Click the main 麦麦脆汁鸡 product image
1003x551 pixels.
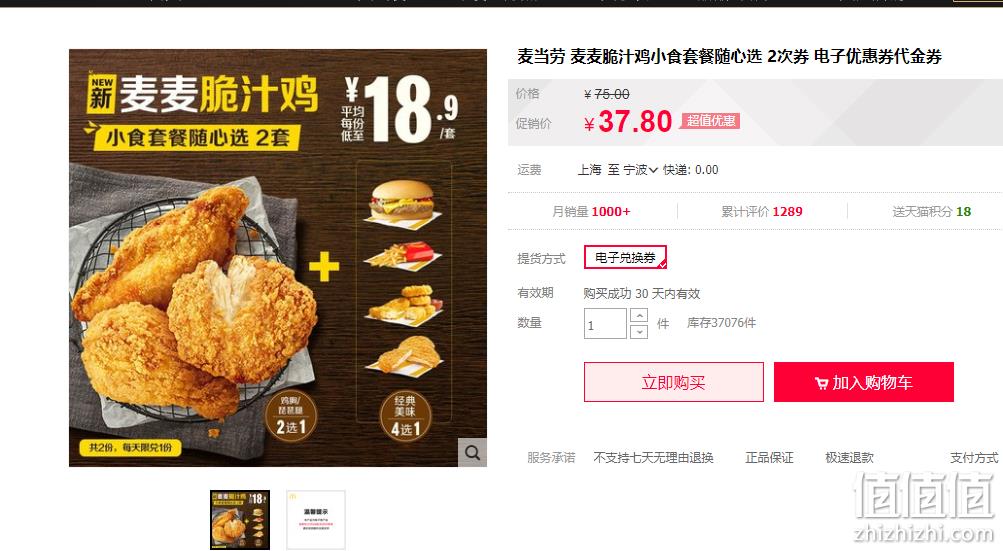pyautogui.click(x=278, y=258)
